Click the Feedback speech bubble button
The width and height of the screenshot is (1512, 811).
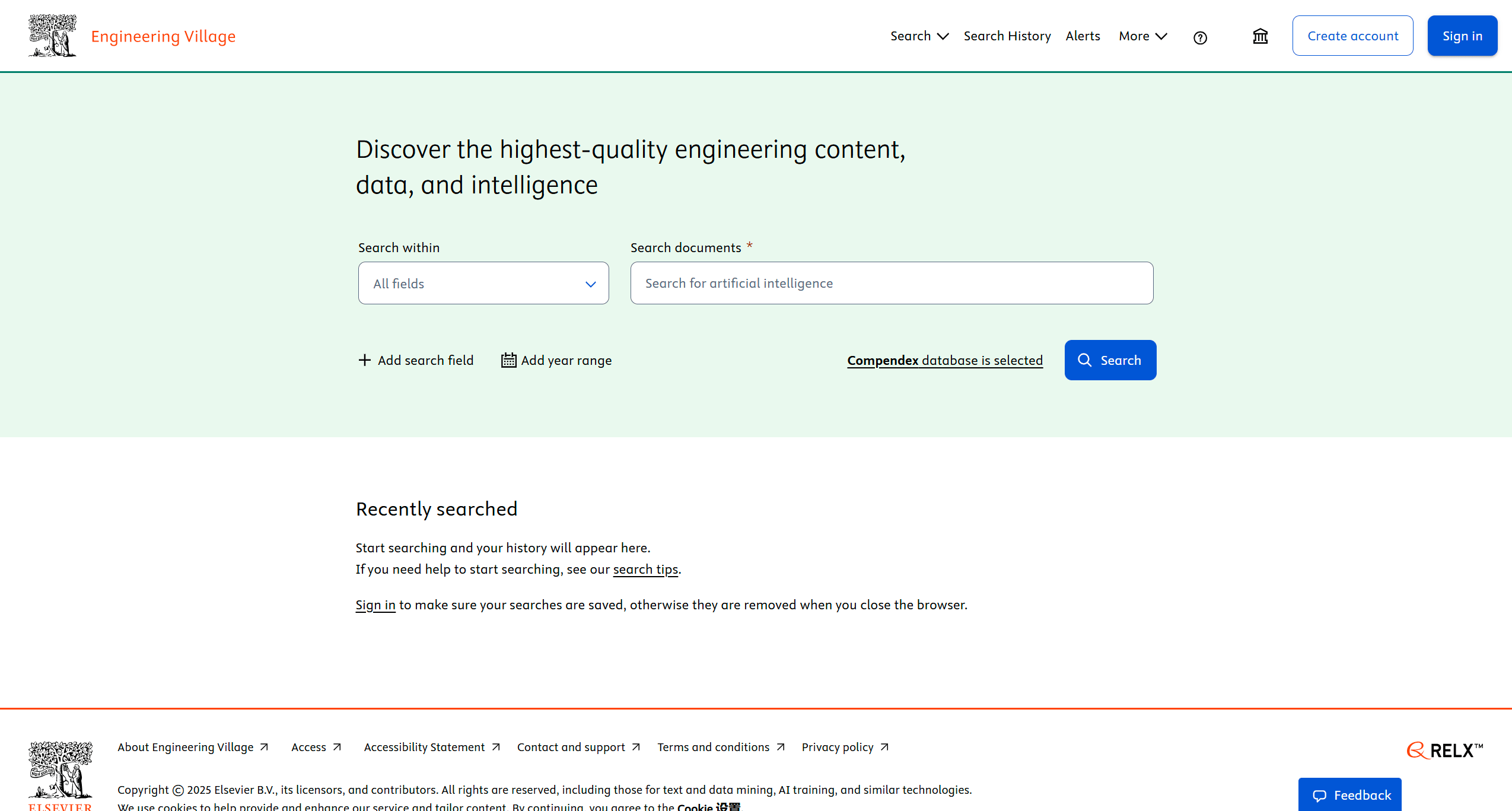pyautogui.click(x=1349, y=795)
